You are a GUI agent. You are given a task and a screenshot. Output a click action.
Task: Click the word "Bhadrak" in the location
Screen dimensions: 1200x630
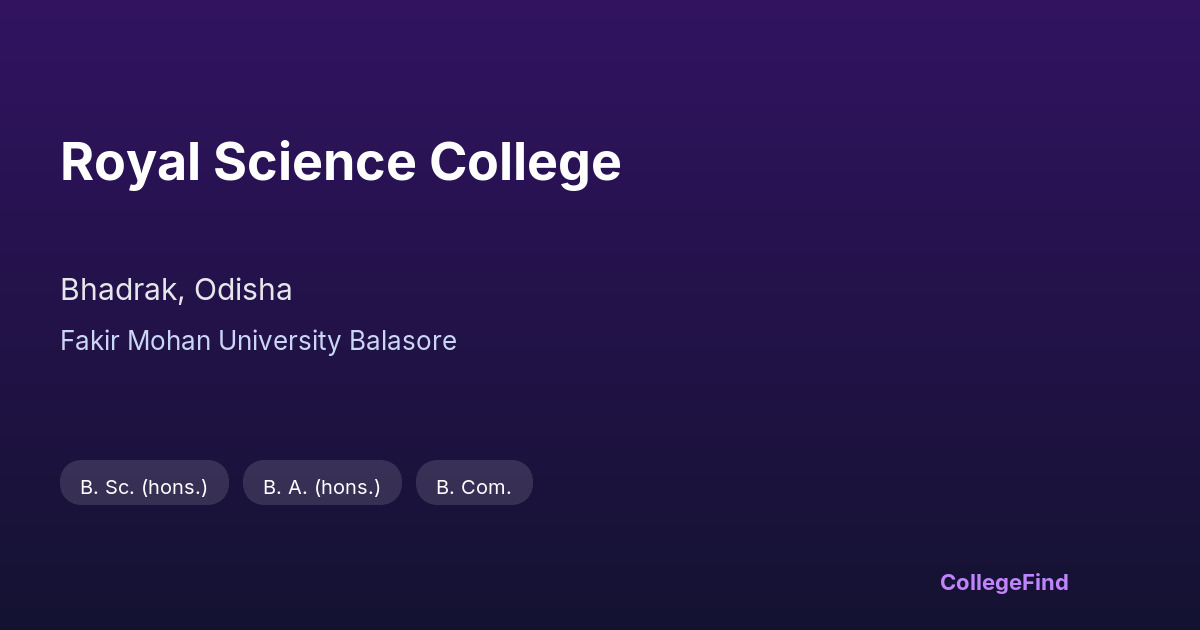coord(120,290)
